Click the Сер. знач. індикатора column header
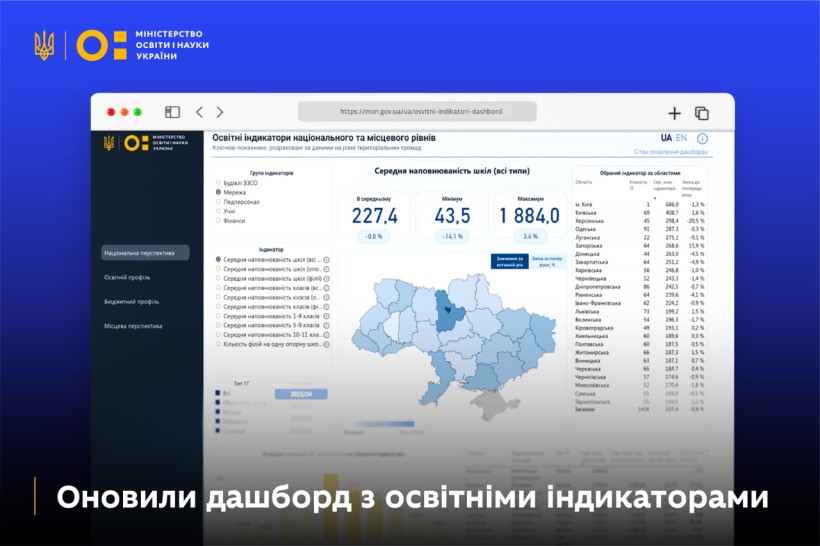This screenshot has height=546, width=820. coord(665,185)
